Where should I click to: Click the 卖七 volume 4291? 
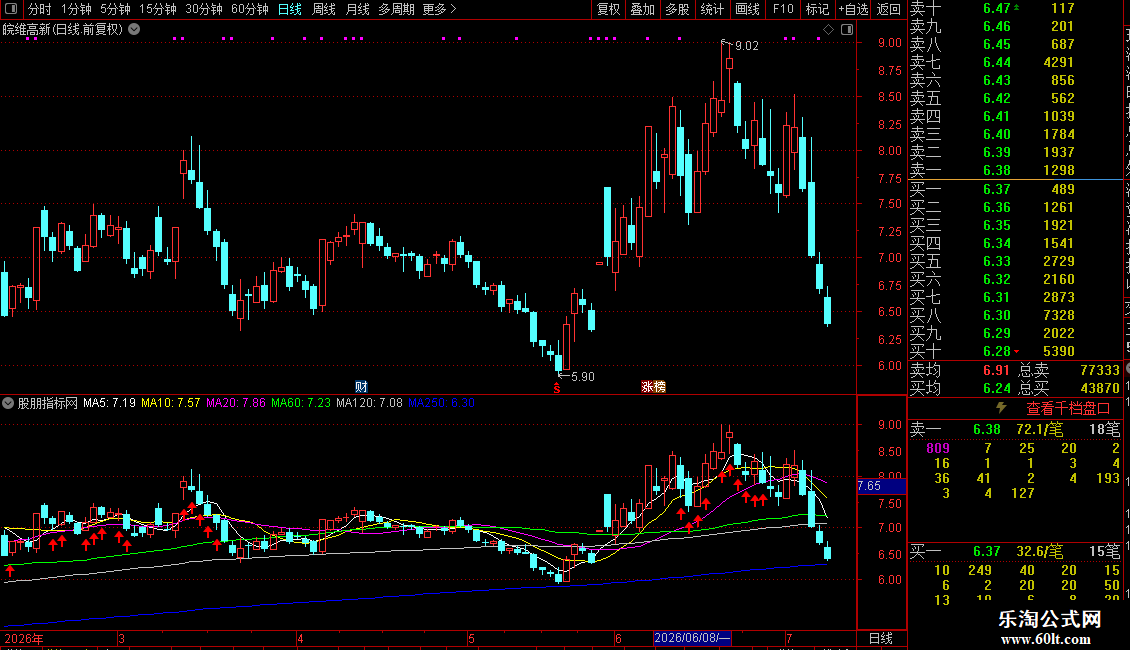pos(1058,62)
